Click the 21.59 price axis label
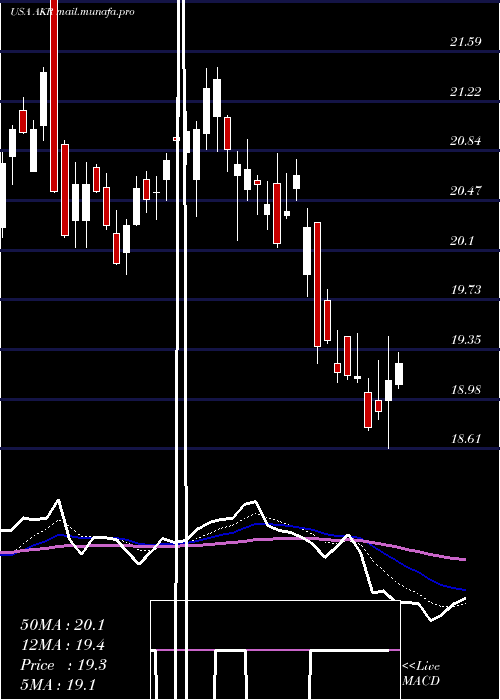 [x=466, y=42]
